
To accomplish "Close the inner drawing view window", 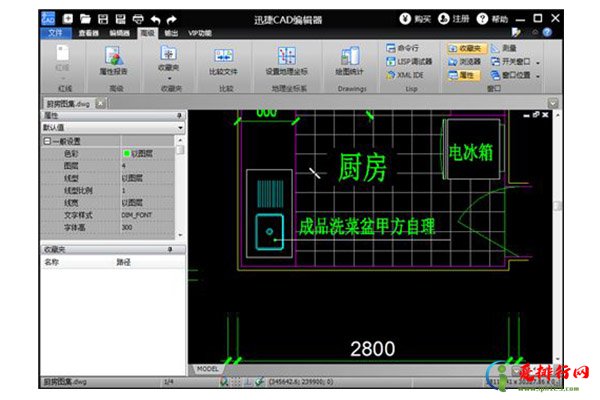I will point(545,114).
